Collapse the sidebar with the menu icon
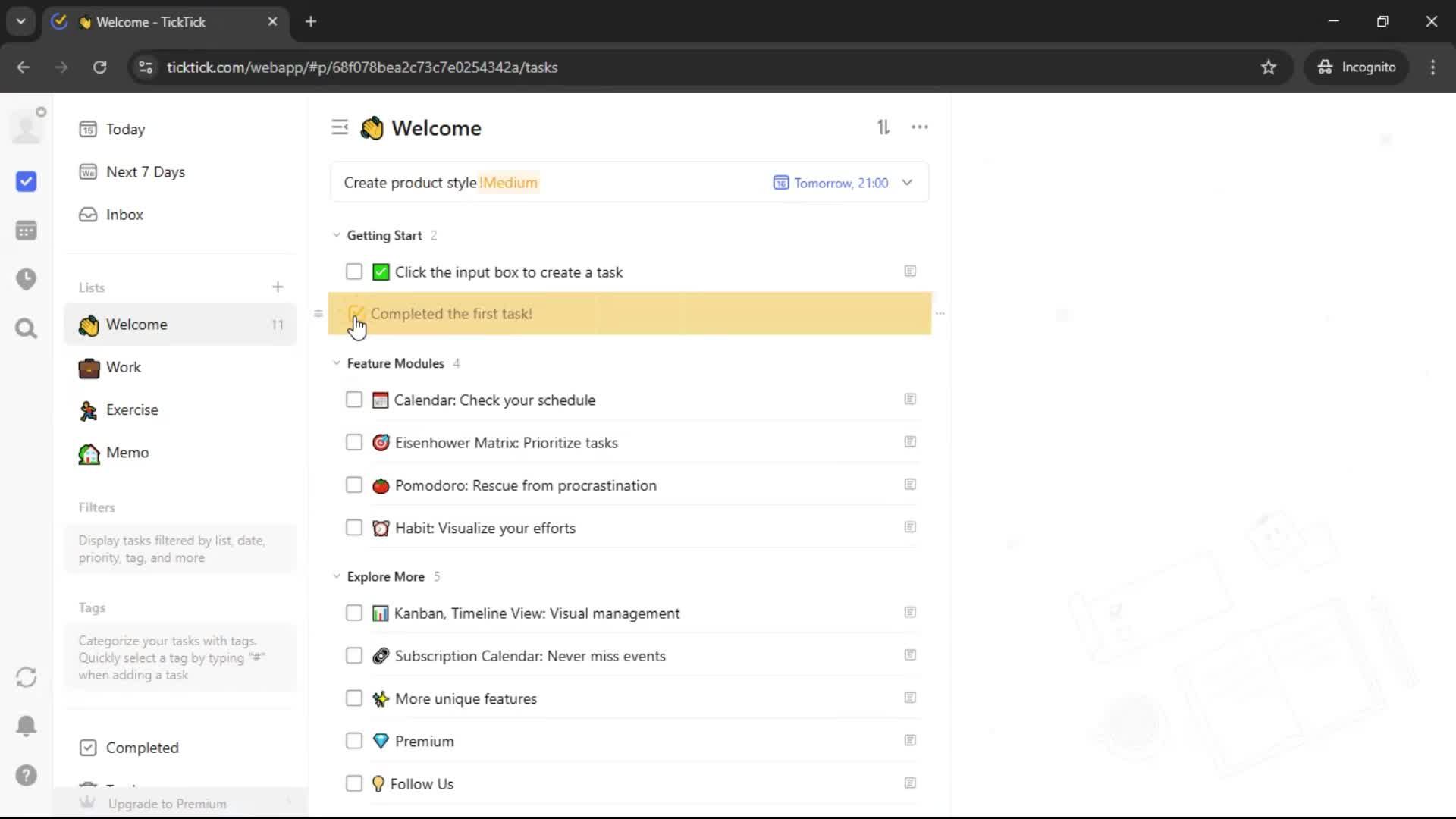The width and height of the screenshot is (1456, 819). pos(340,127)
